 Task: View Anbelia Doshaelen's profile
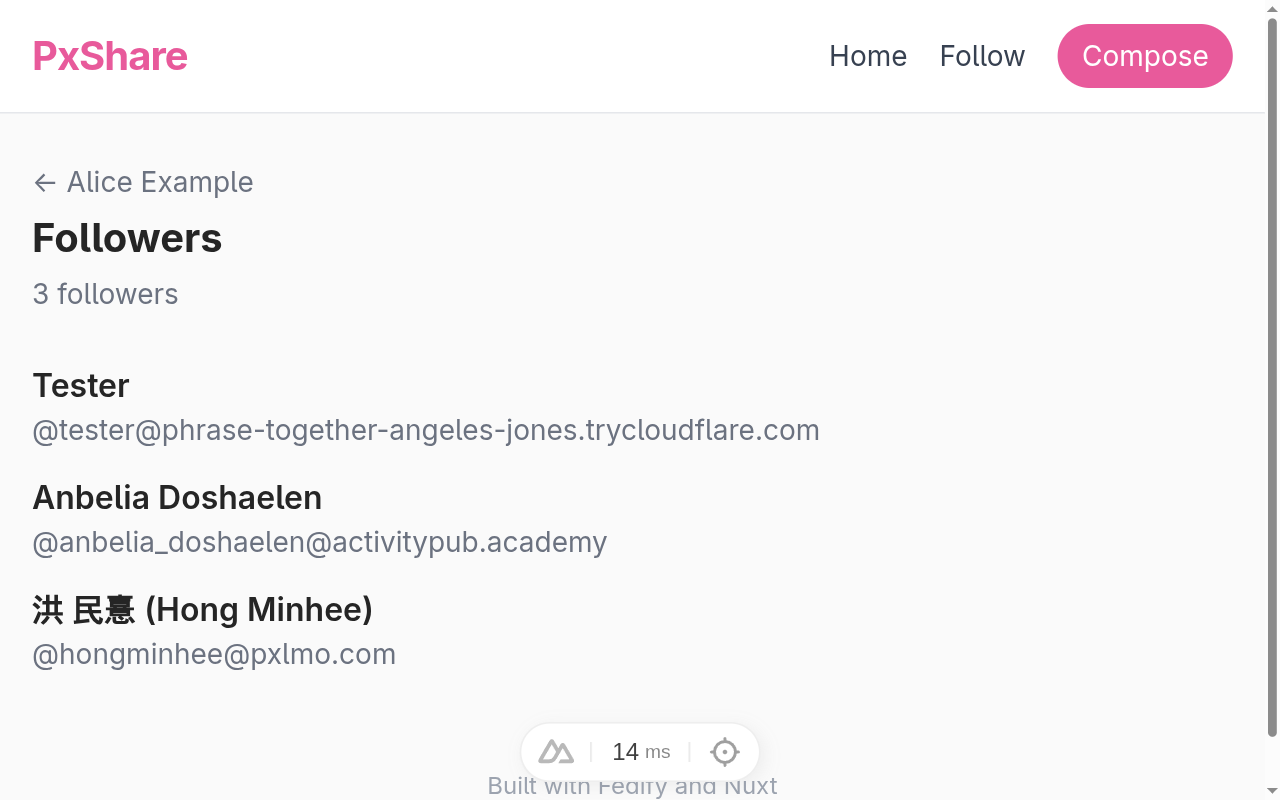click(177, 497)
